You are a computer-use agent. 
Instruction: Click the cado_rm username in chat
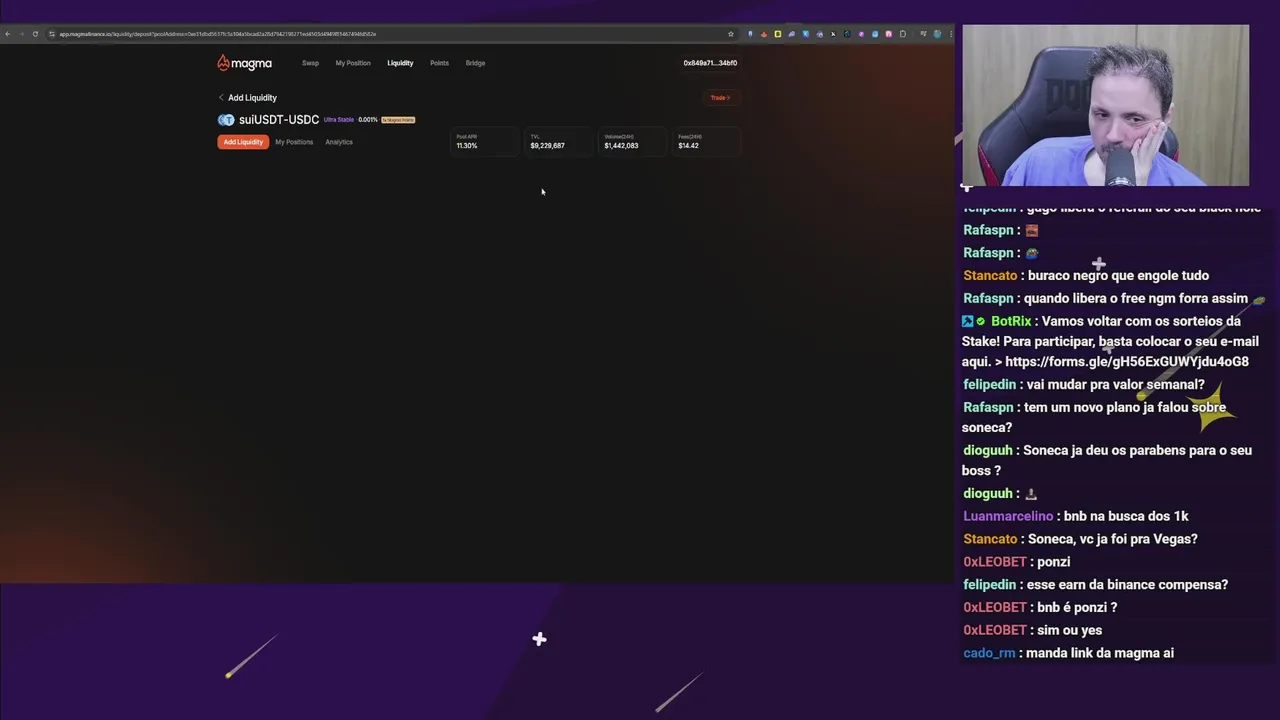[x=989, y=653]
